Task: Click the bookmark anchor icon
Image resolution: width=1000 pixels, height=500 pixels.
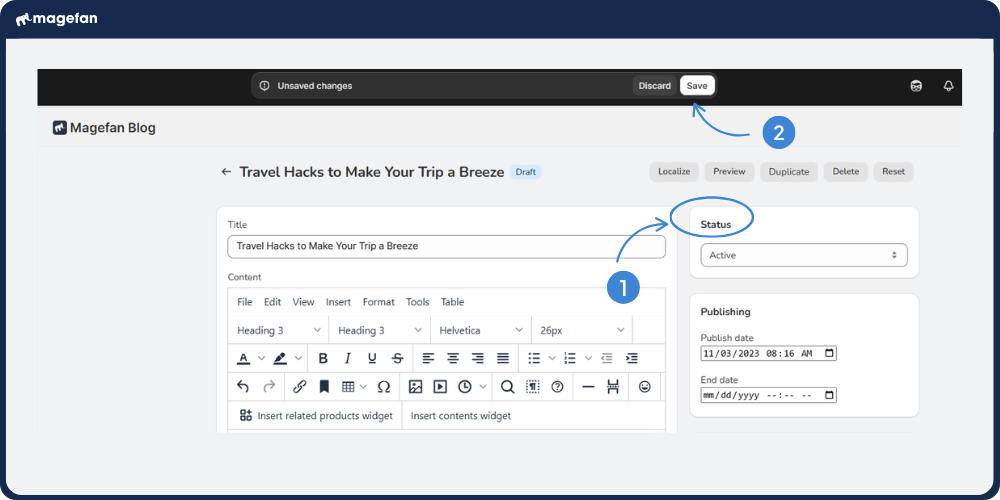Action: 324,386
